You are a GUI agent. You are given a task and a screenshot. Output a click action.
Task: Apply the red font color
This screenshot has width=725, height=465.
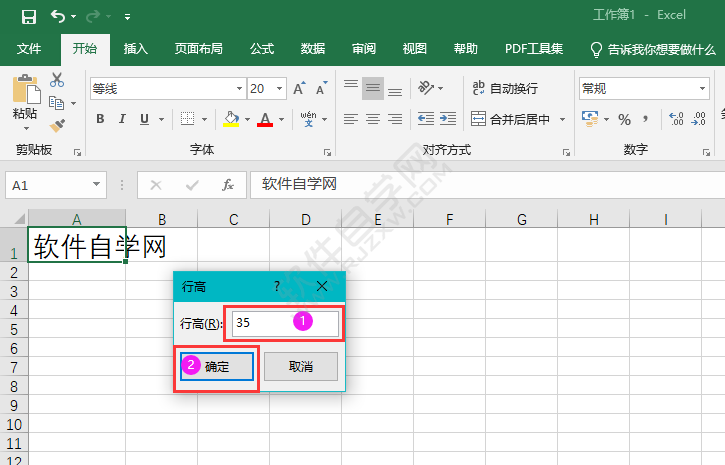pyautogui.click(x=265, y=119)
